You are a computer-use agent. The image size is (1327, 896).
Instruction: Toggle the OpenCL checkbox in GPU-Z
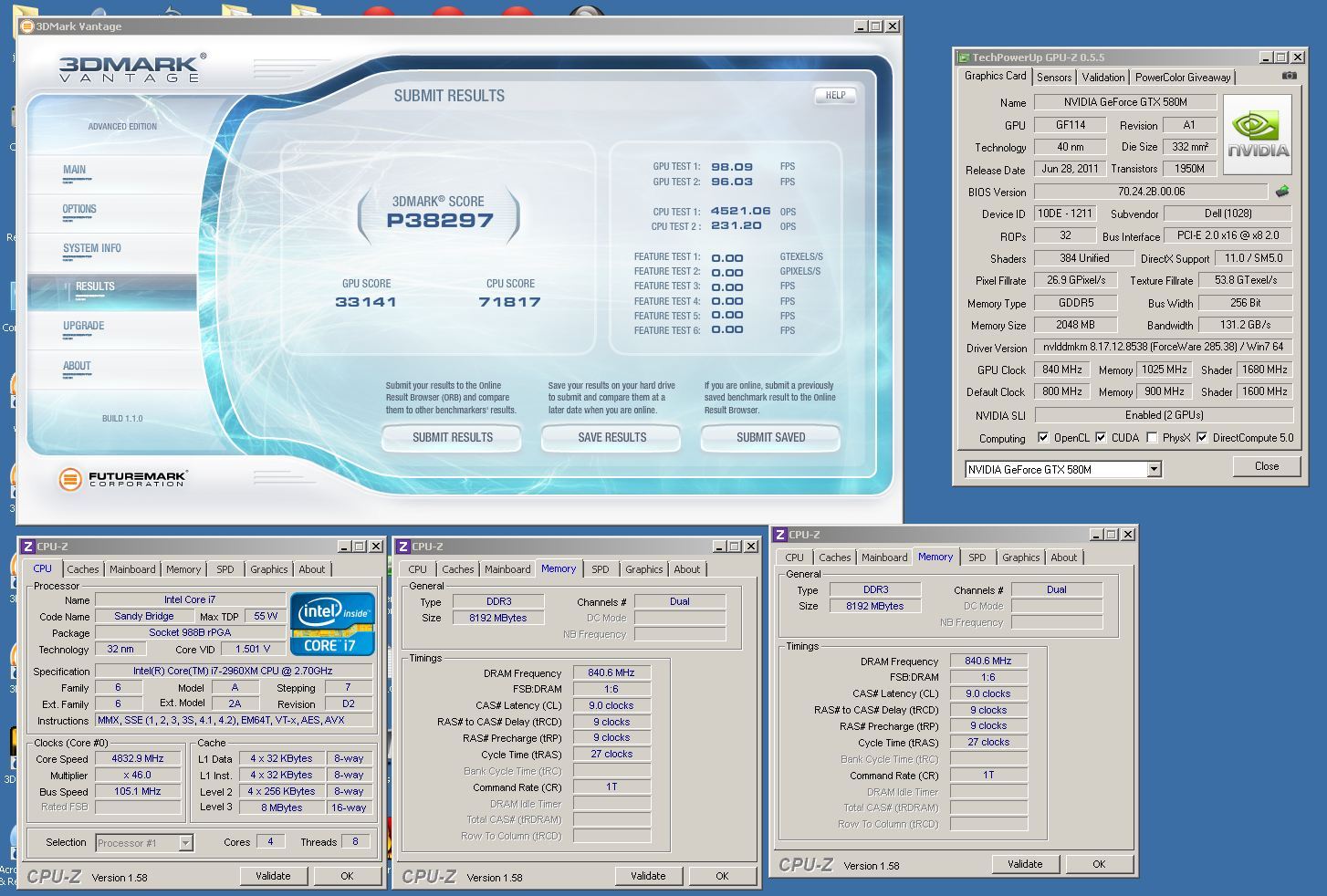click(1043, 438)
